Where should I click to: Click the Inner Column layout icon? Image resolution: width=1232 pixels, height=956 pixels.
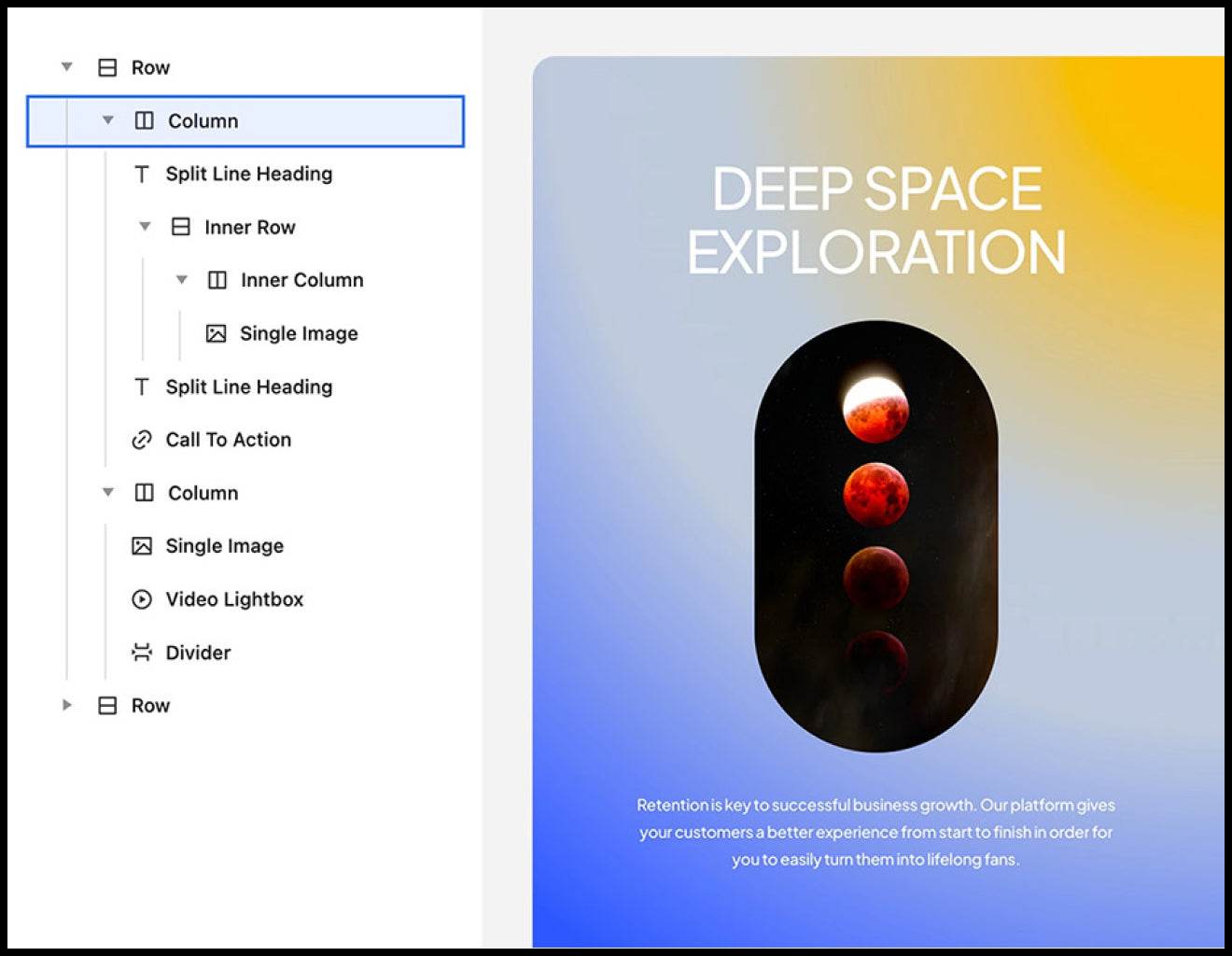pos(217,280)
